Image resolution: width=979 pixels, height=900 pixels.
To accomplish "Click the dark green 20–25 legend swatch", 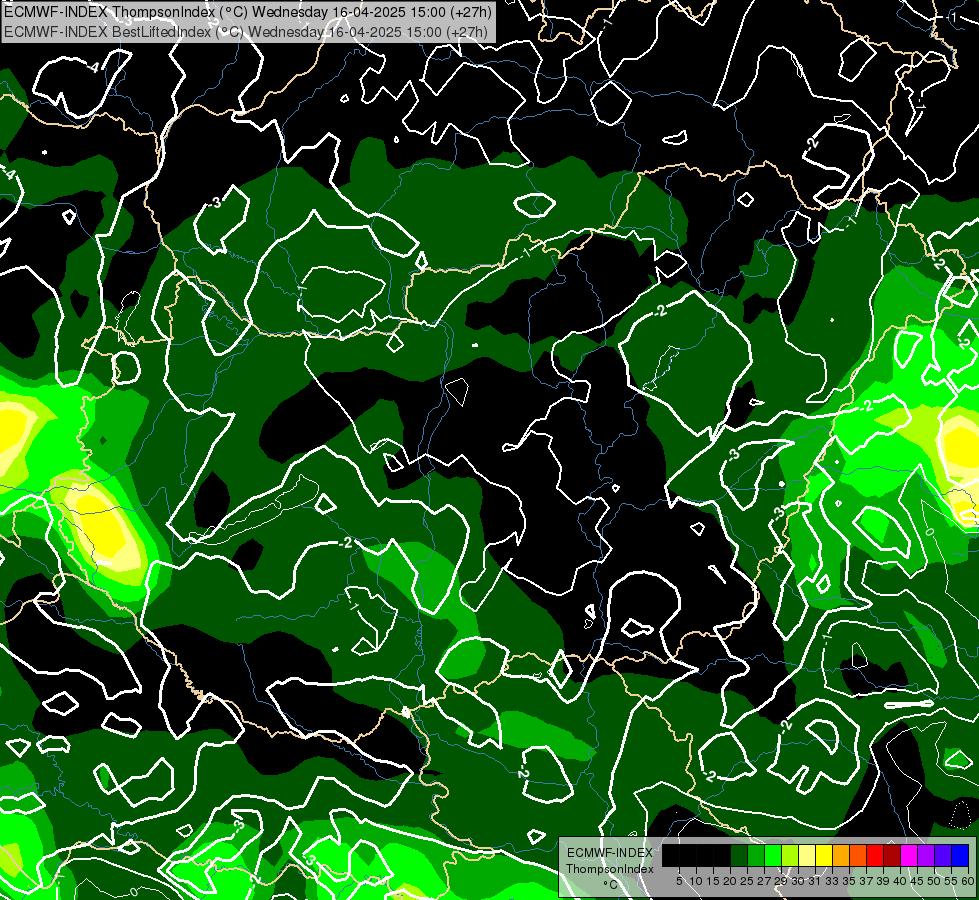I will pyautogui.click(x=739, y=855).
